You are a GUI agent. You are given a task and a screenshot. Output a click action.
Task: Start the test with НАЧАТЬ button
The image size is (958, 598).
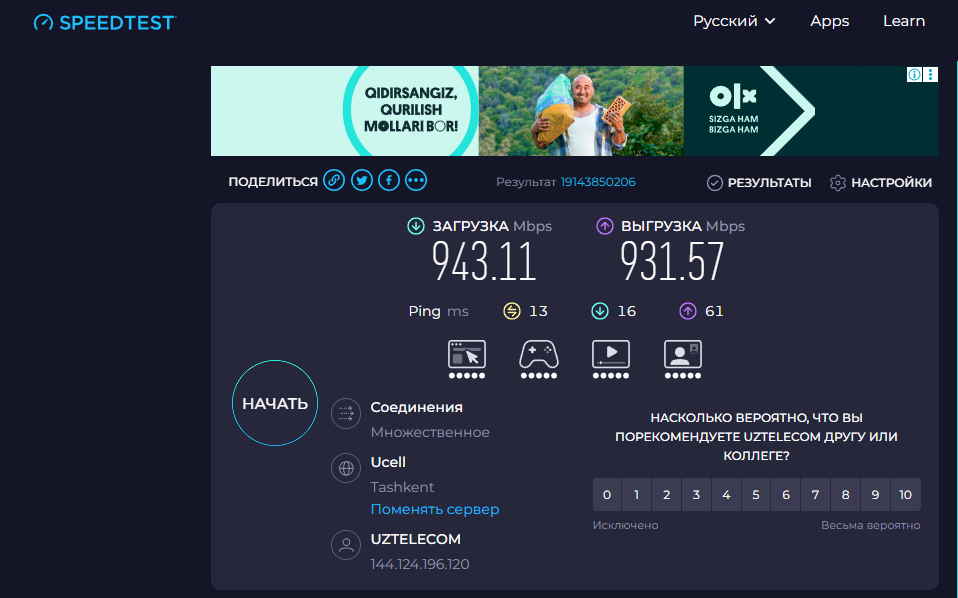tap(275, 403)
